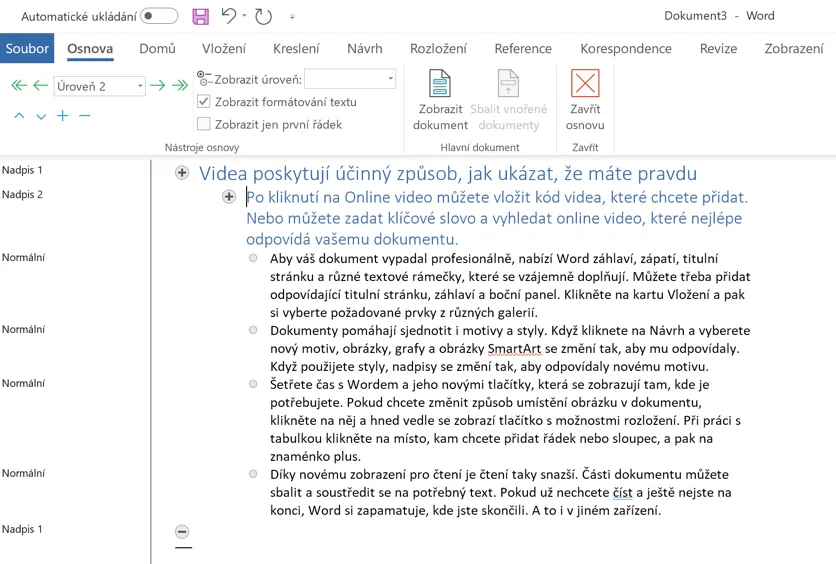Undo the last action

229,16
